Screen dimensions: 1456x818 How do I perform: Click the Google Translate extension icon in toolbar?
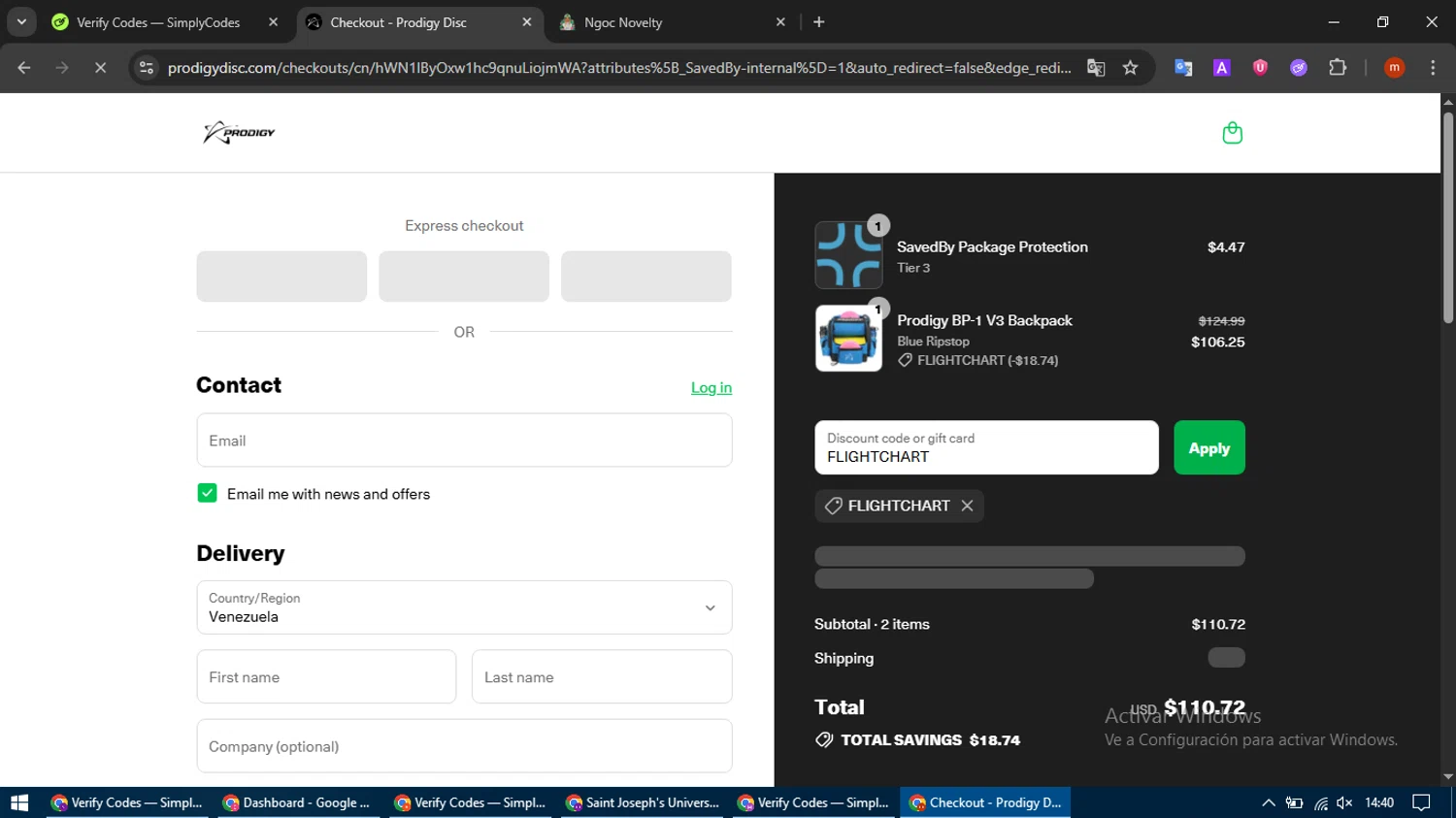[x=1183, y=68]
